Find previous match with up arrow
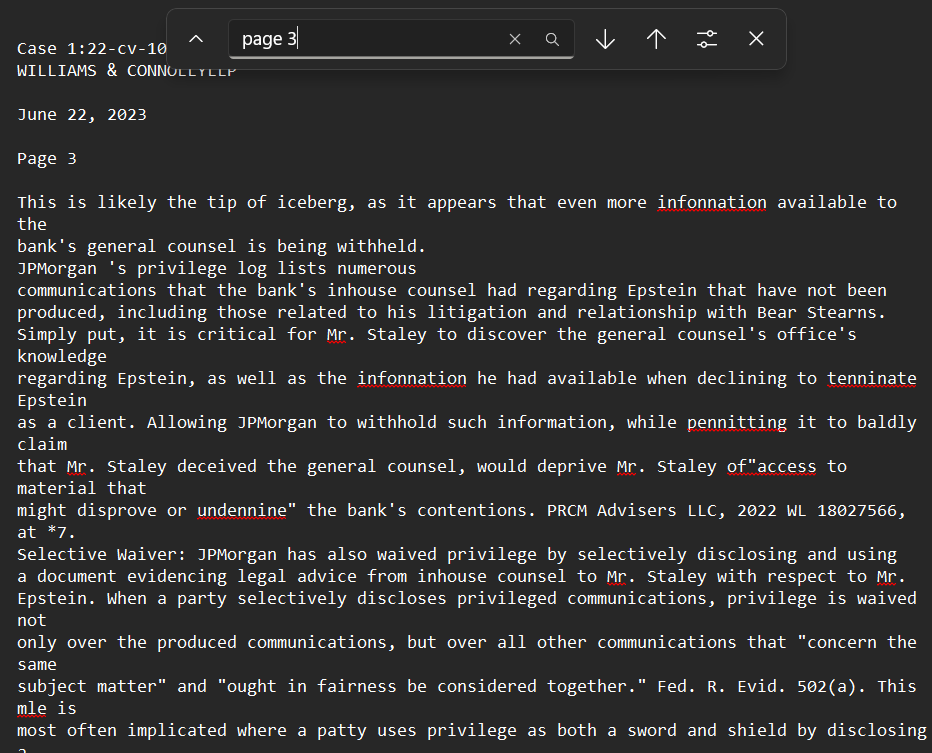Viewport: 932px width, 753px height. 656,39
